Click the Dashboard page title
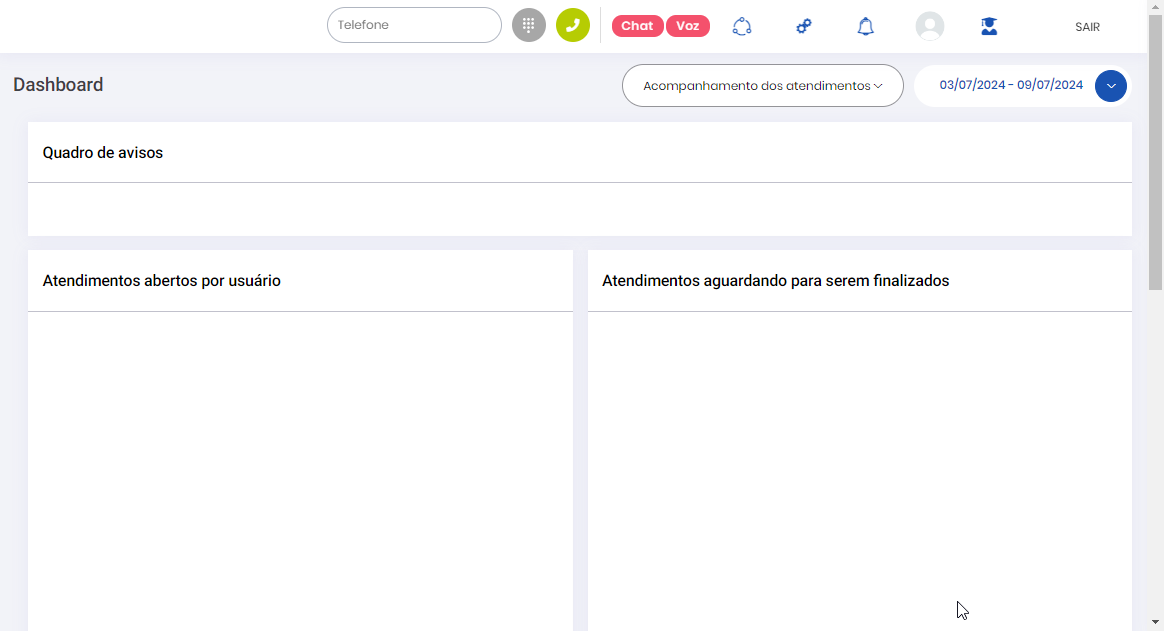Viewport: 1164px width, 631px height. (x=58, y=85)
